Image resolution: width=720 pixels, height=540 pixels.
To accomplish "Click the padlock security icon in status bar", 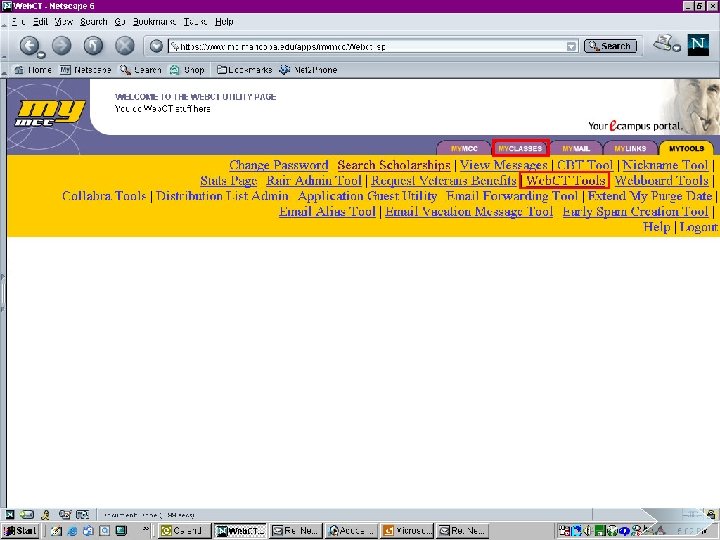I will (711, 514).
